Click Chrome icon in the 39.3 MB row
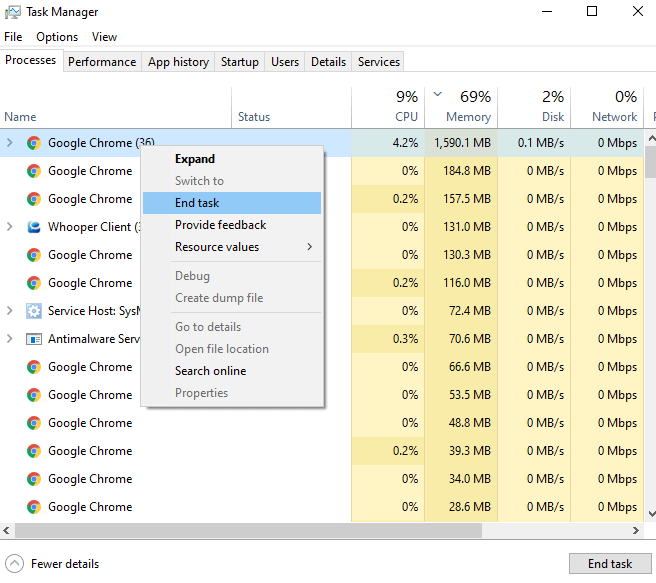 coord(34,451)
